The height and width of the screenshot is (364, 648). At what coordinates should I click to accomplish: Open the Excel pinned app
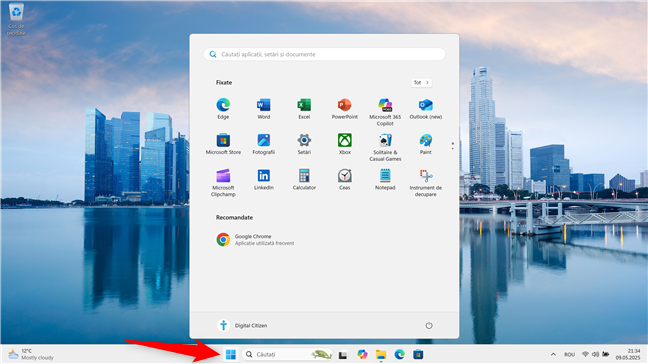click(304, 109)
